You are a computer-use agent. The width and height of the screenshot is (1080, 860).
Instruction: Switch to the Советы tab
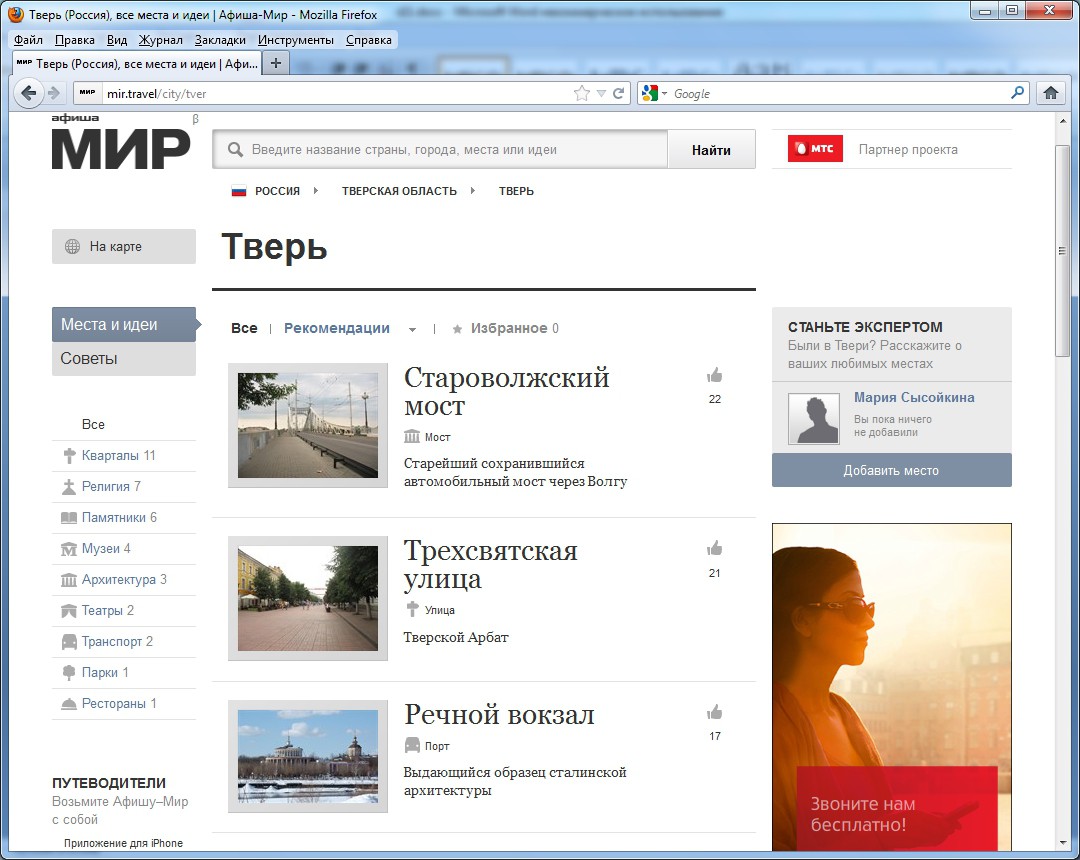click(x=89, y=358)
